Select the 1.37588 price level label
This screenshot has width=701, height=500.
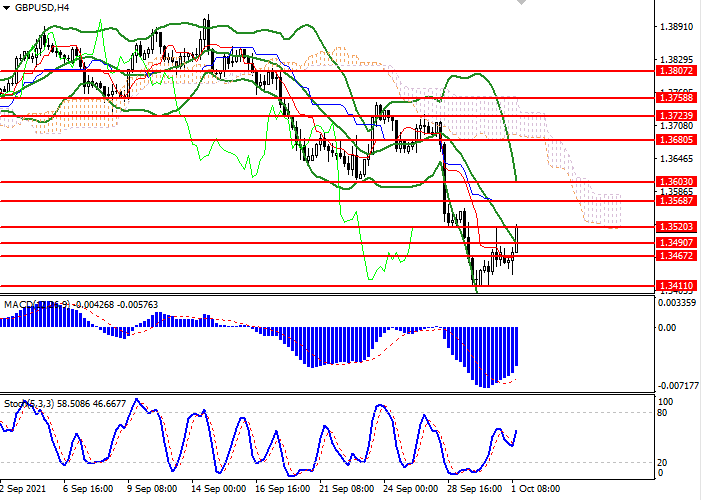676,97
